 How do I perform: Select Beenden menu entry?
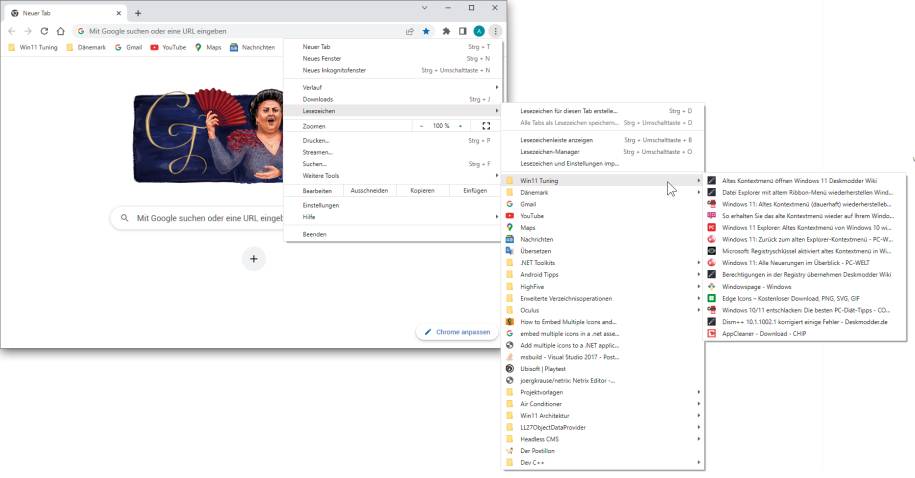395,235
